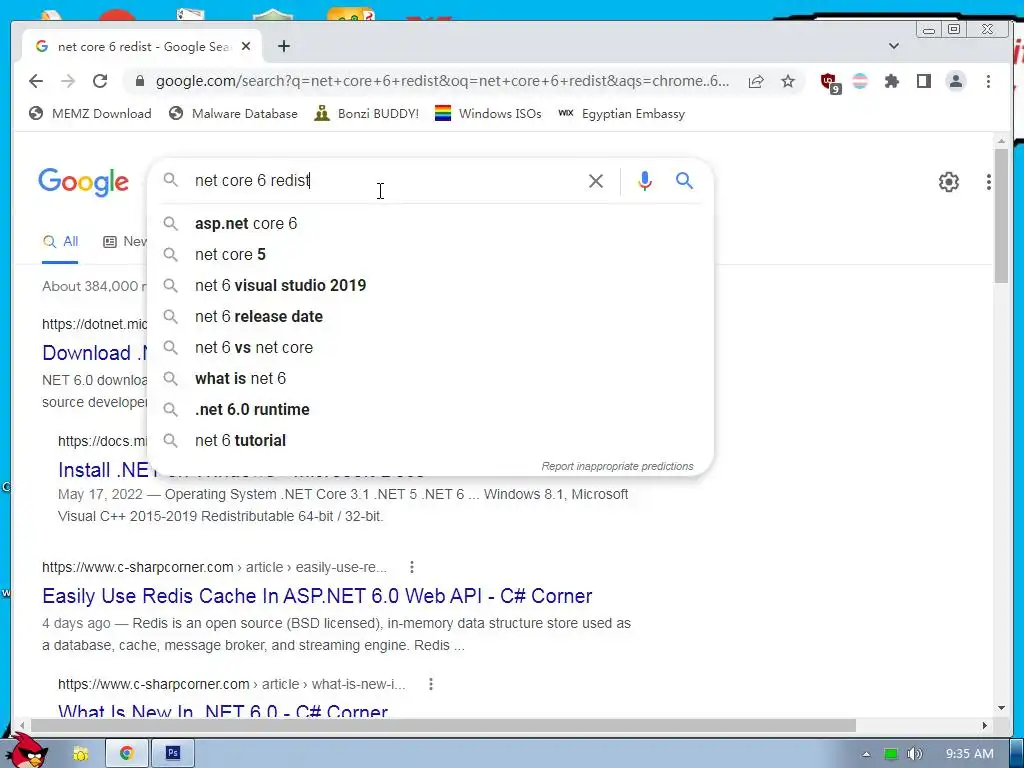Screen dimensions: 1024x768
Task: Open the Bonzi BUDDY! bookmark
Action: 366,114
